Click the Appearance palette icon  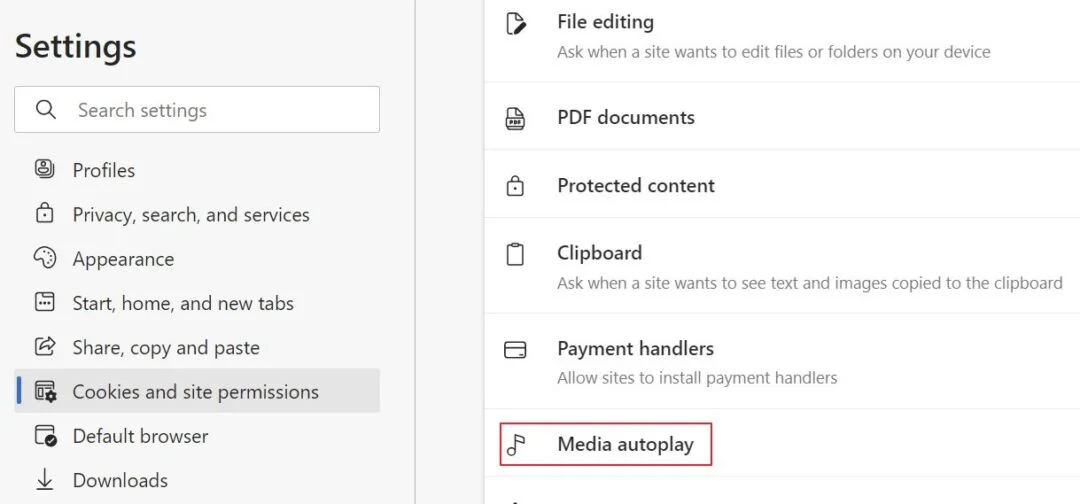(x=45, y=258)
